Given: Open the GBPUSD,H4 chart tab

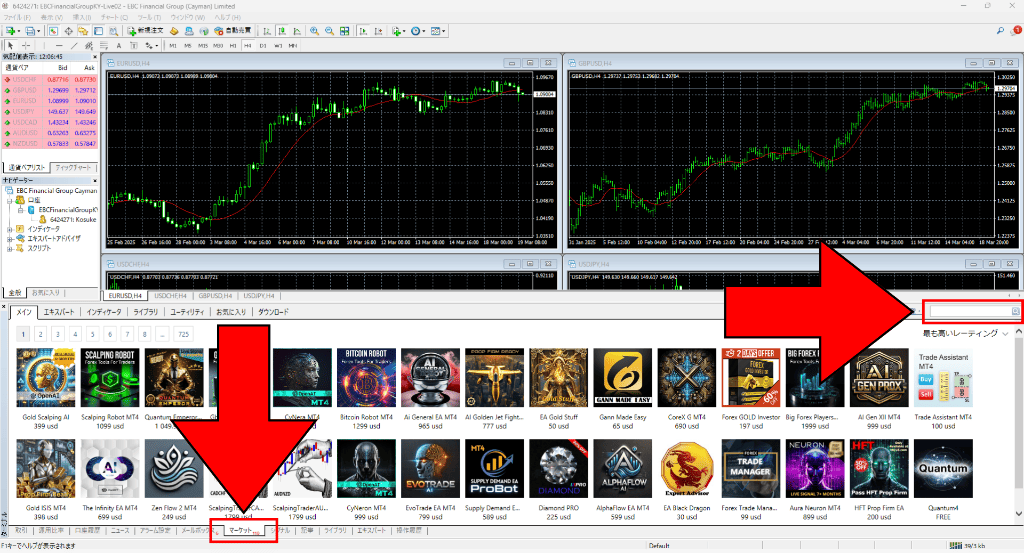Looking at the screenshot, I should coord(215,296).
